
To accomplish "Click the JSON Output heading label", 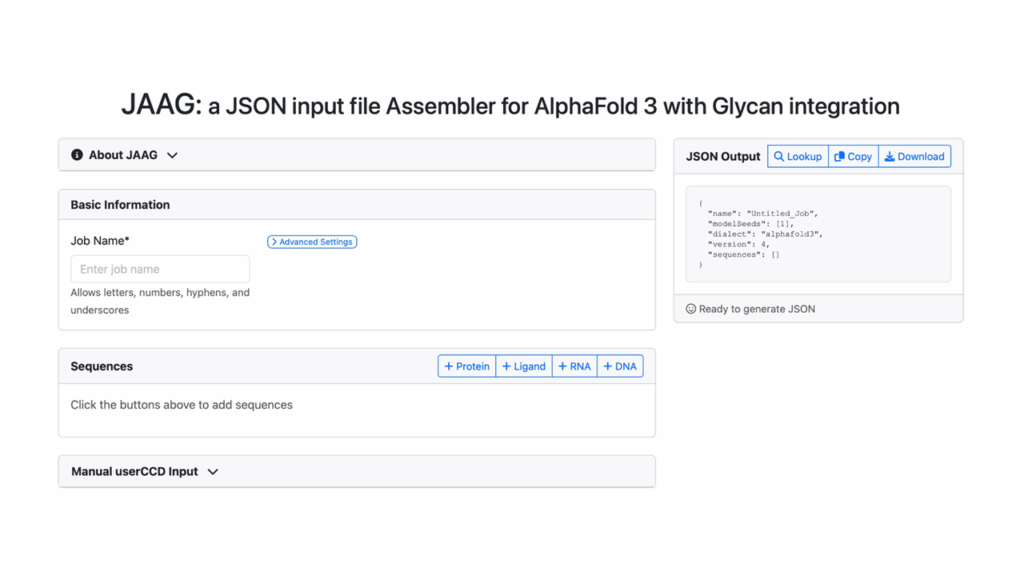I will point(723,157).
